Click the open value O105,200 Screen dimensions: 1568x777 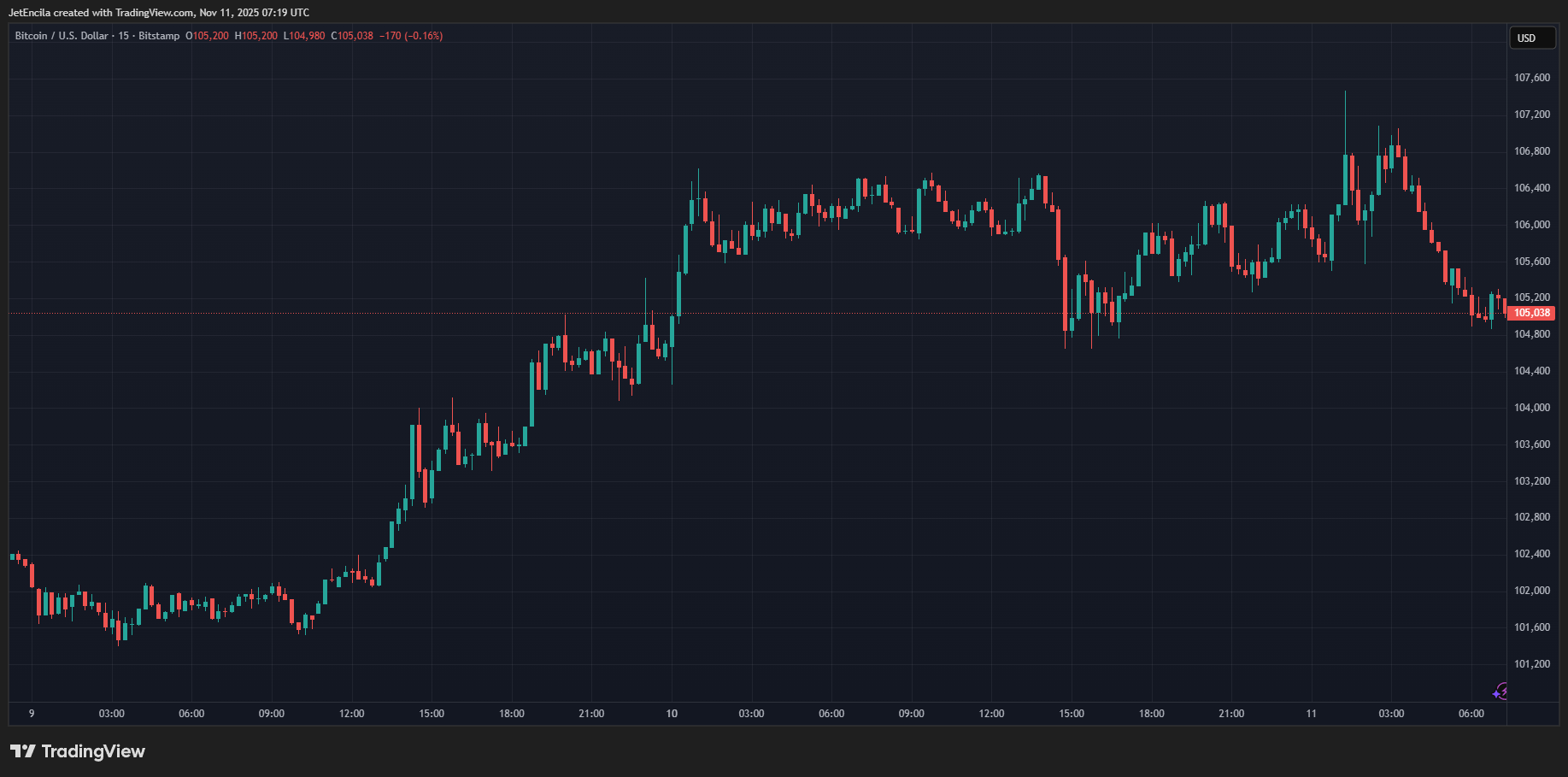tap(208, 36)
